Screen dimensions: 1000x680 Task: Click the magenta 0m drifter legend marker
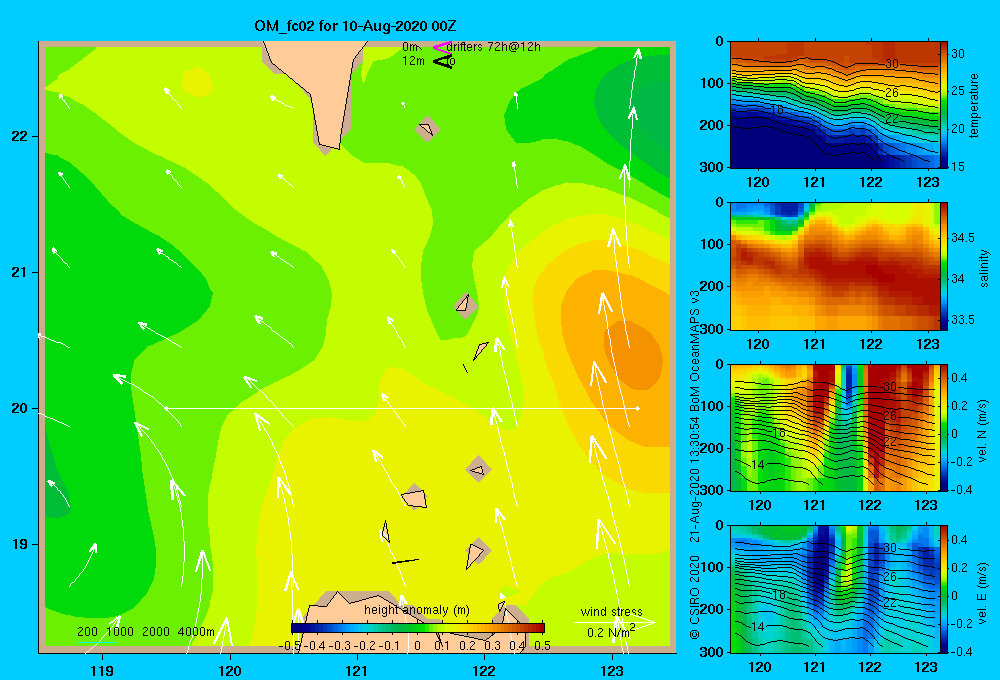click(441, 47)
